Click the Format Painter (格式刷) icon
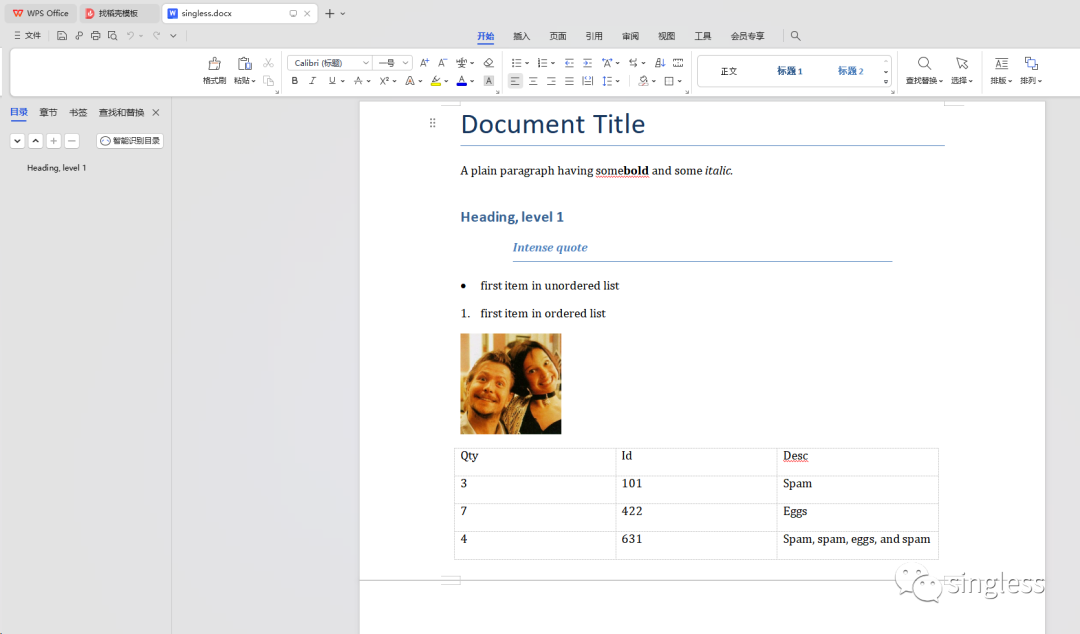Viewport: 1080px width, 634px height. pos(214,64)
